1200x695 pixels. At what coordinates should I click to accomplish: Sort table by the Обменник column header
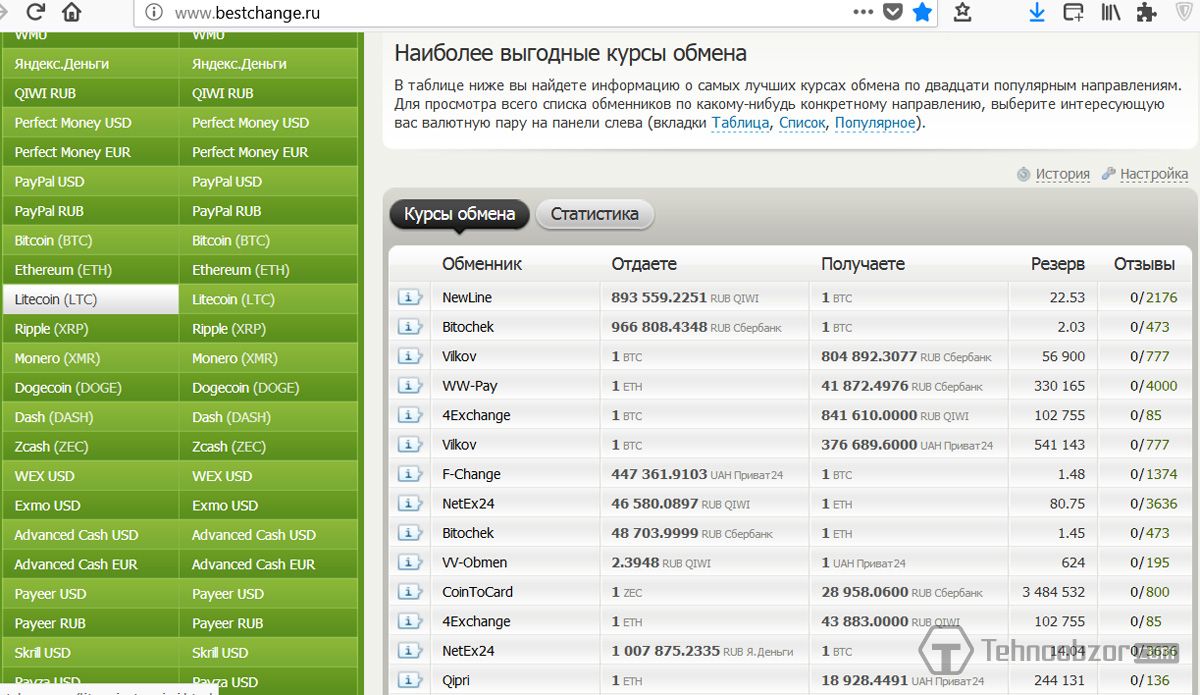point(482,264)
